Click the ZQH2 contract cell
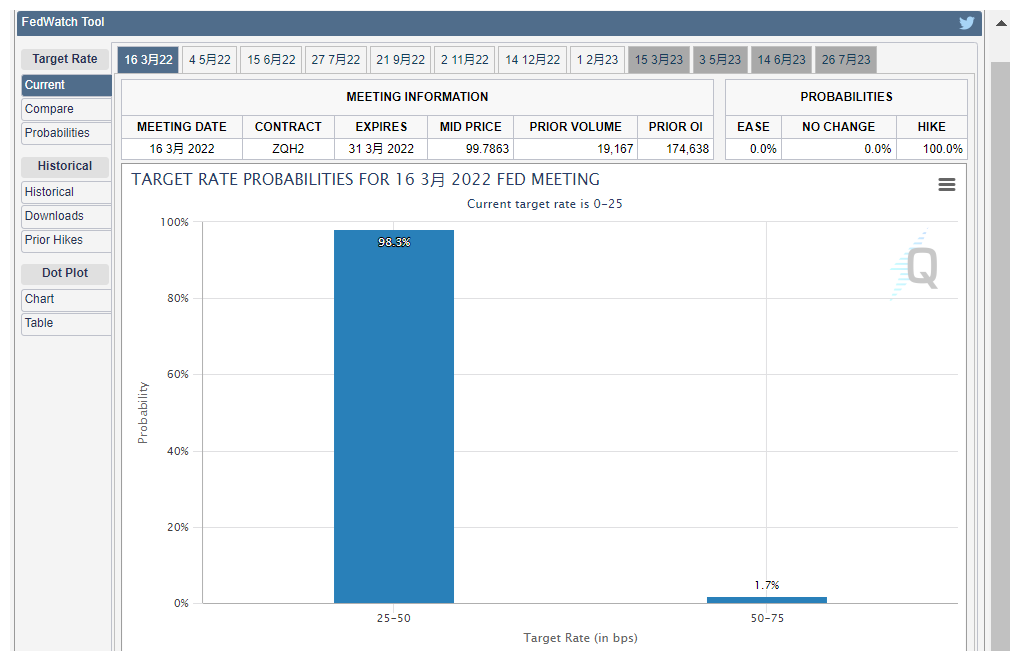 pyautogui.click(x=288, y=149)
